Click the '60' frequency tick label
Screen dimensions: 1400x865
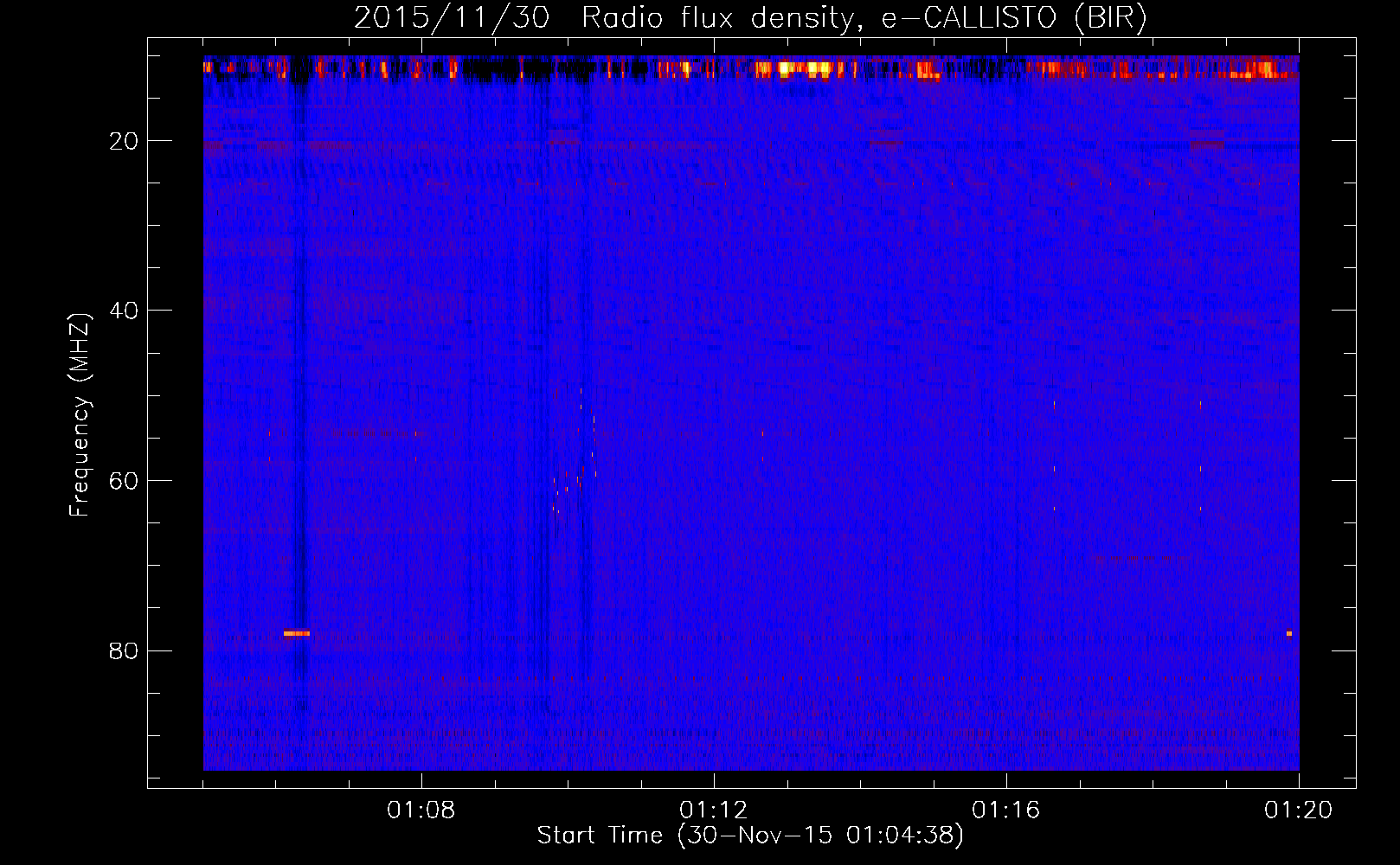click(x=124, y=481)
